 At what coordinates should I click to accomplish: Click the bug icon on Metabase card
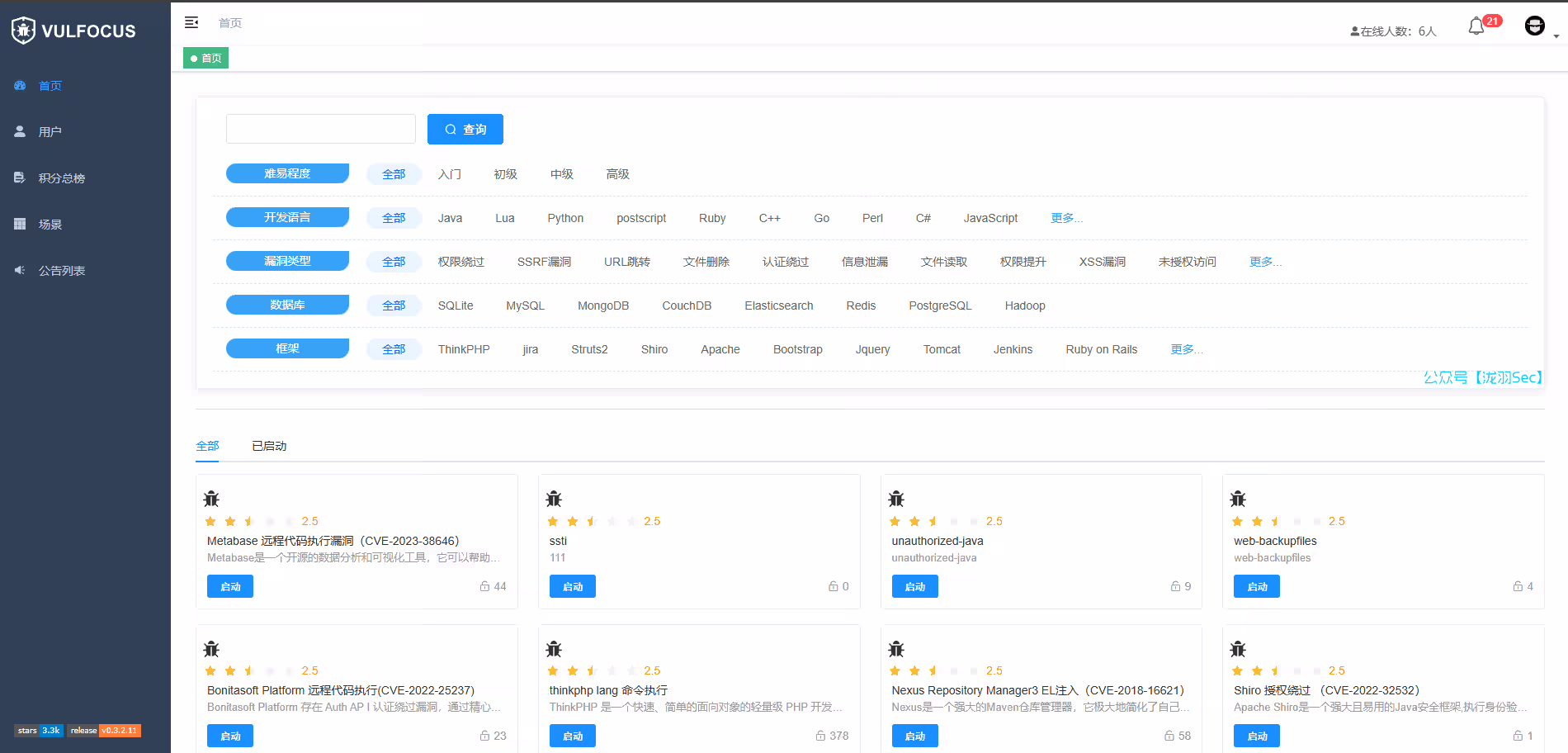[x=211, y=499]
